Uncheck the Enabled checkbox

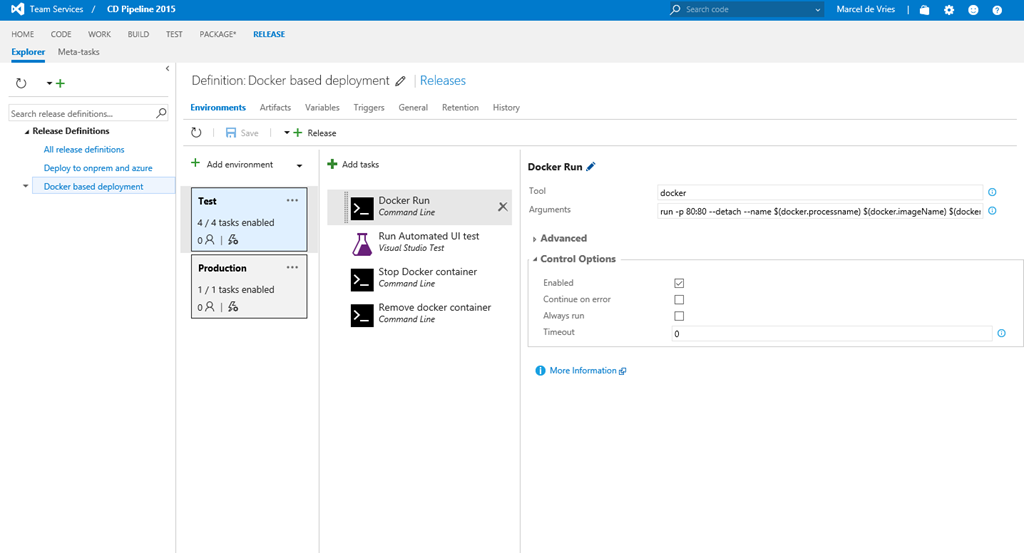679,283
